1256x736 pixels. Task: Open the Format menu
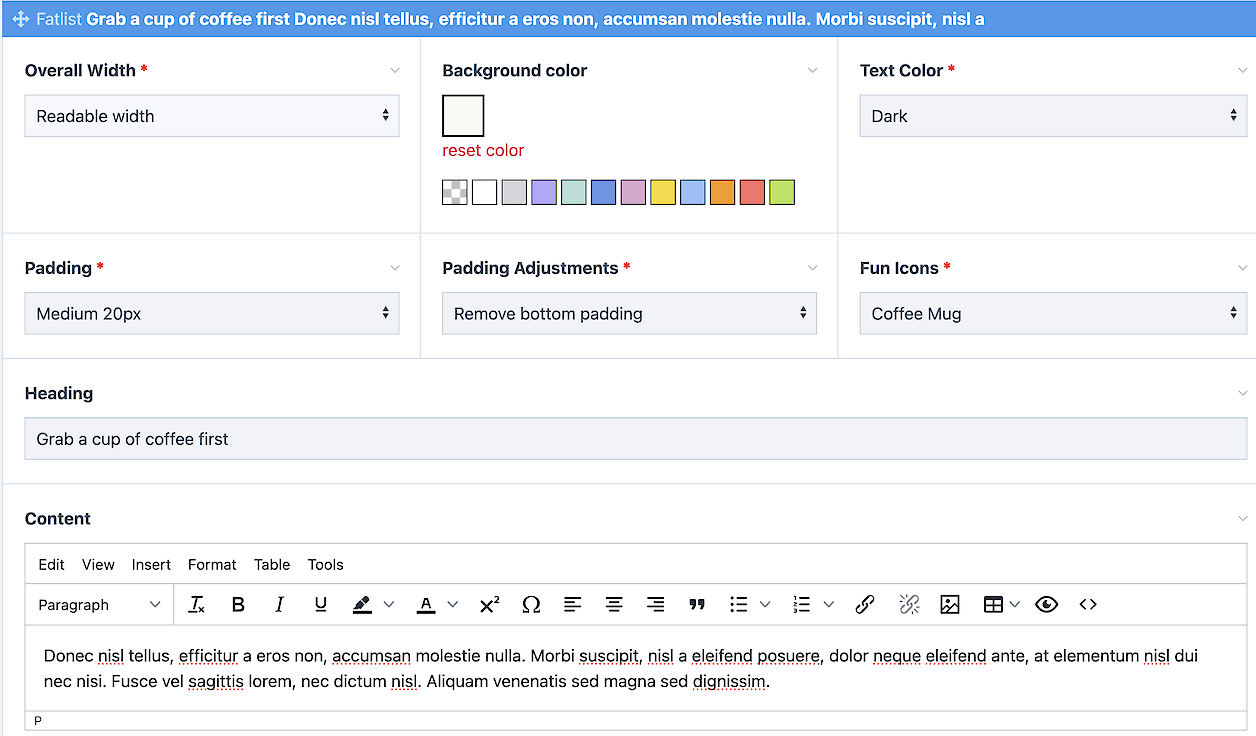pyautogui.click(x=212, y=565)
